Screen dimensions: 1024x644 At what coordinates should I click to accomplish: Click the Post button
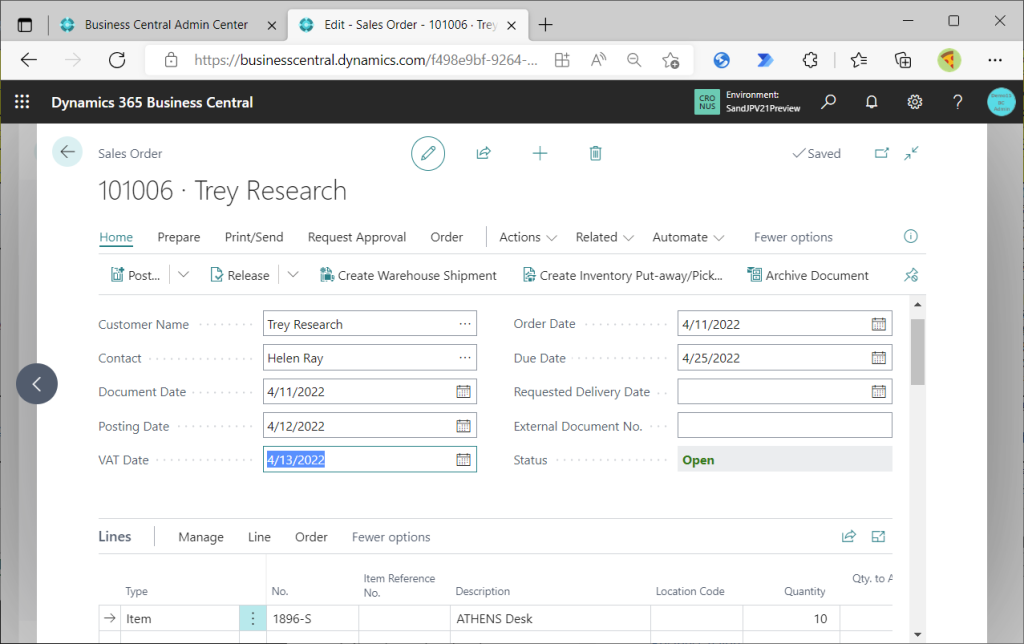click(x=135, y=275)
